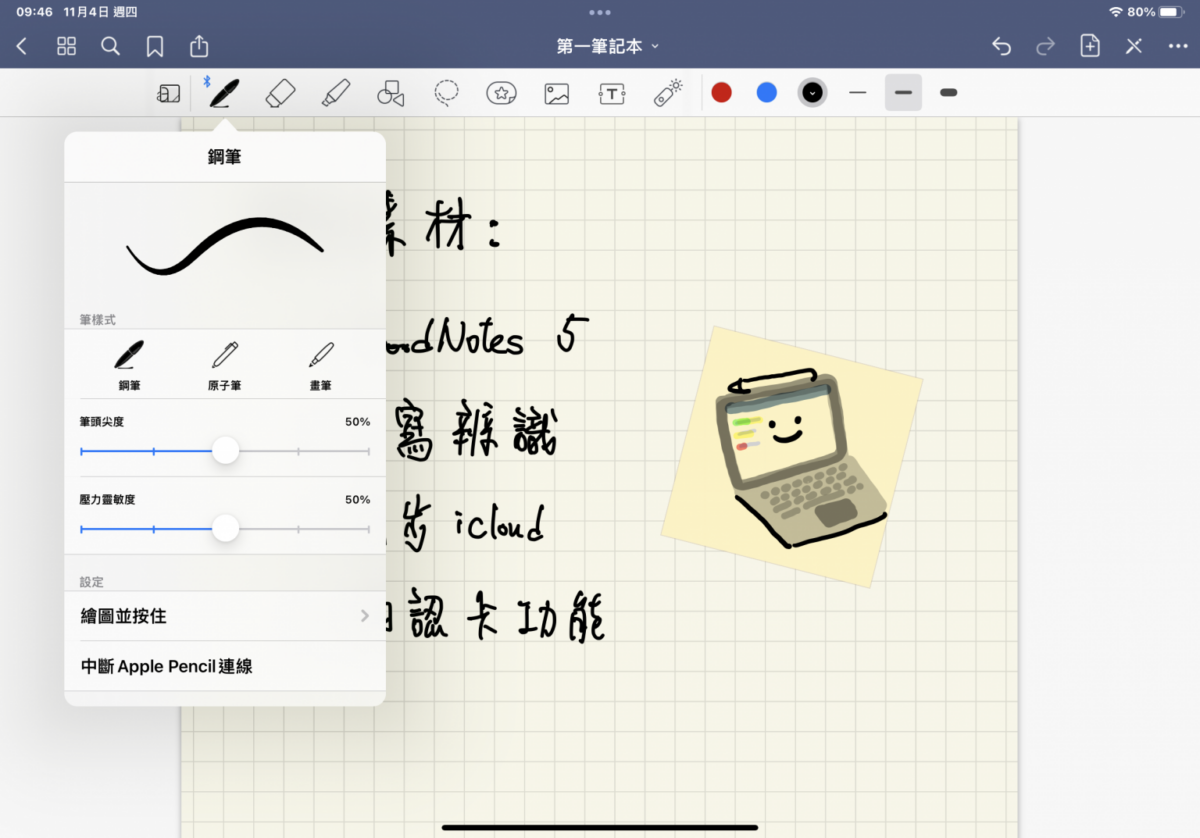Viewport: 1200px width, 838px height.
Task: Select the lasso tool
Action: tap(446, 93)
